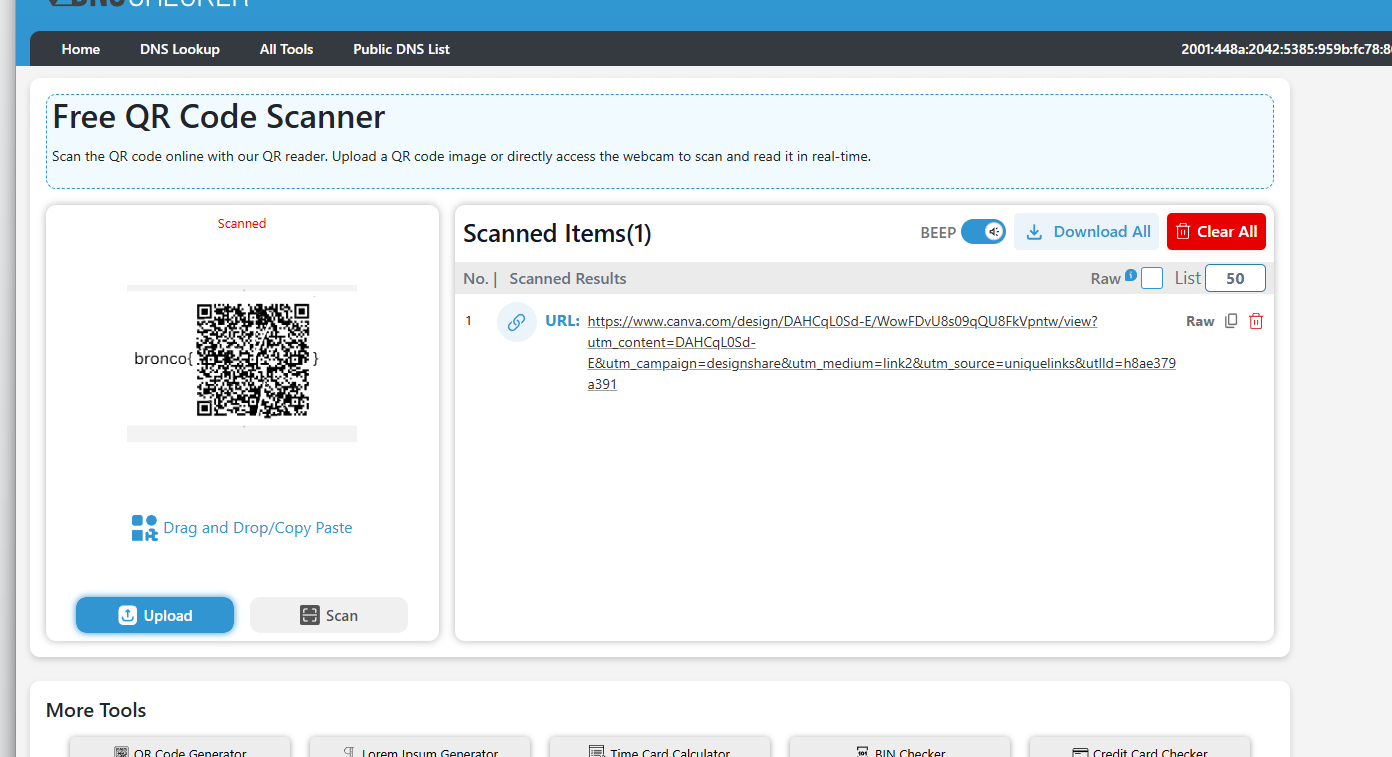Delete scanned result 1 with the red trash icon

coord(1256,321)
